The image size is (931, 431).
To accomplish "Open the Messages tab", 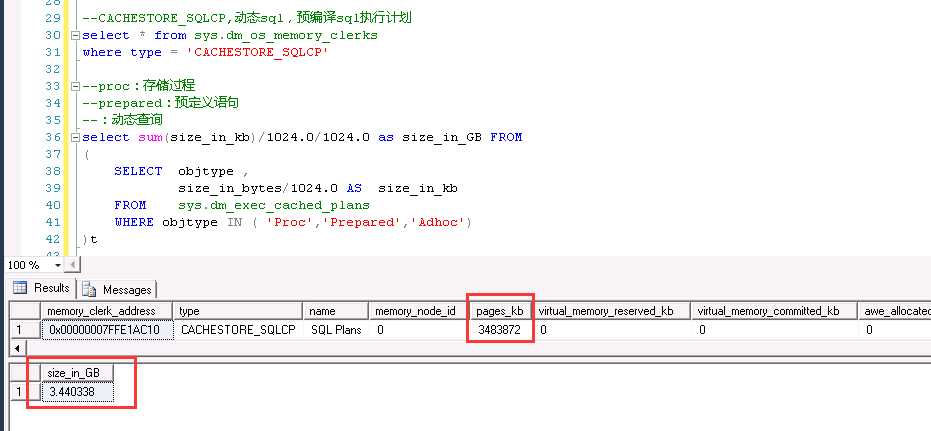I will 117,290.
